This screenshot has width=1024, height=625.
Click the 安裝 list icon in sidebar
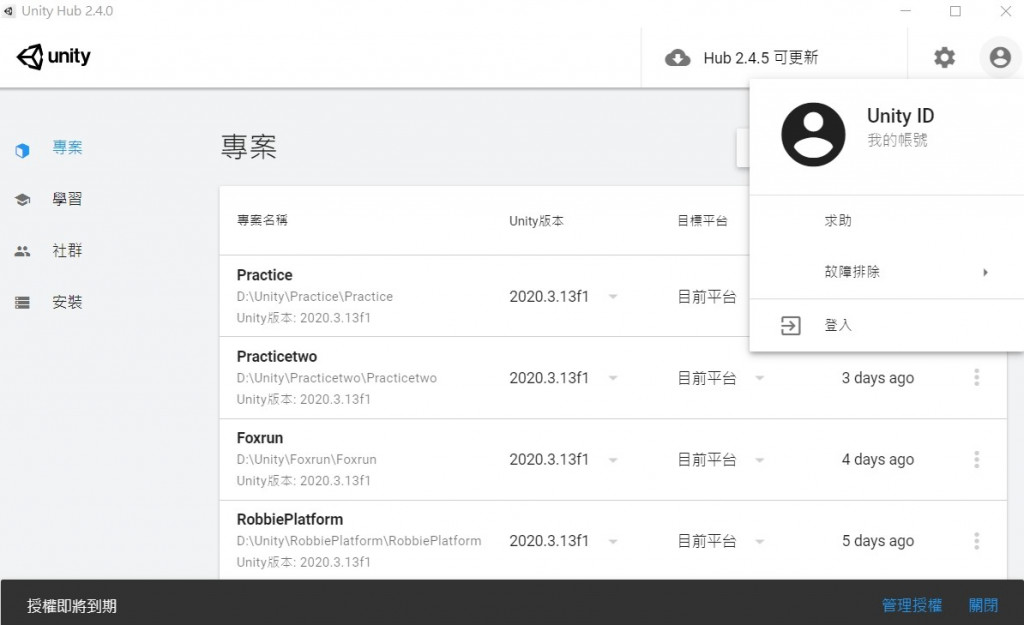22,302
